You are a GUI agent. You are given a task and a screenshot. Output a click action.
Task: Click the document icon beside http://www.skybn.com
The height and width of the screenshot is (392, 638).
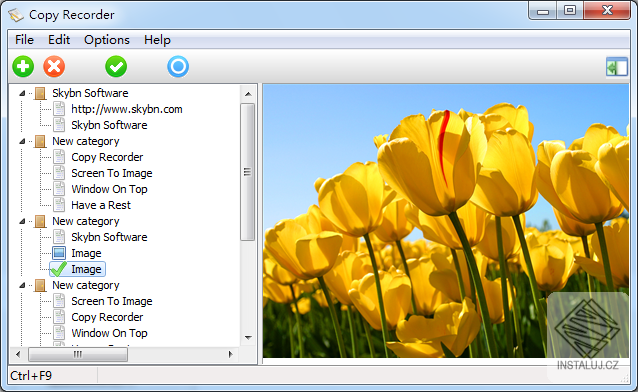(x=59, y=109)
